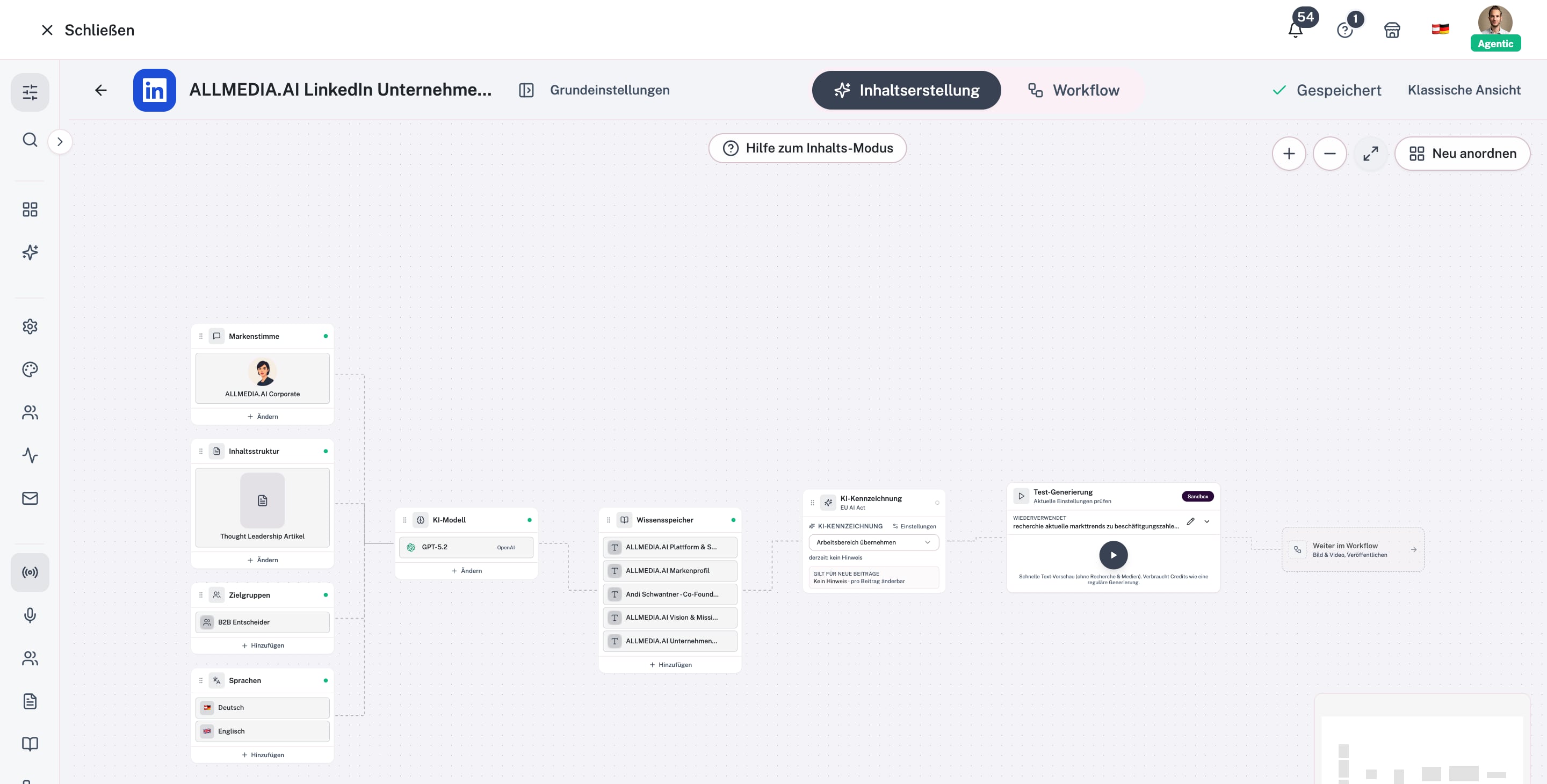Click Ändern under Markenstimme

[263, 417]
